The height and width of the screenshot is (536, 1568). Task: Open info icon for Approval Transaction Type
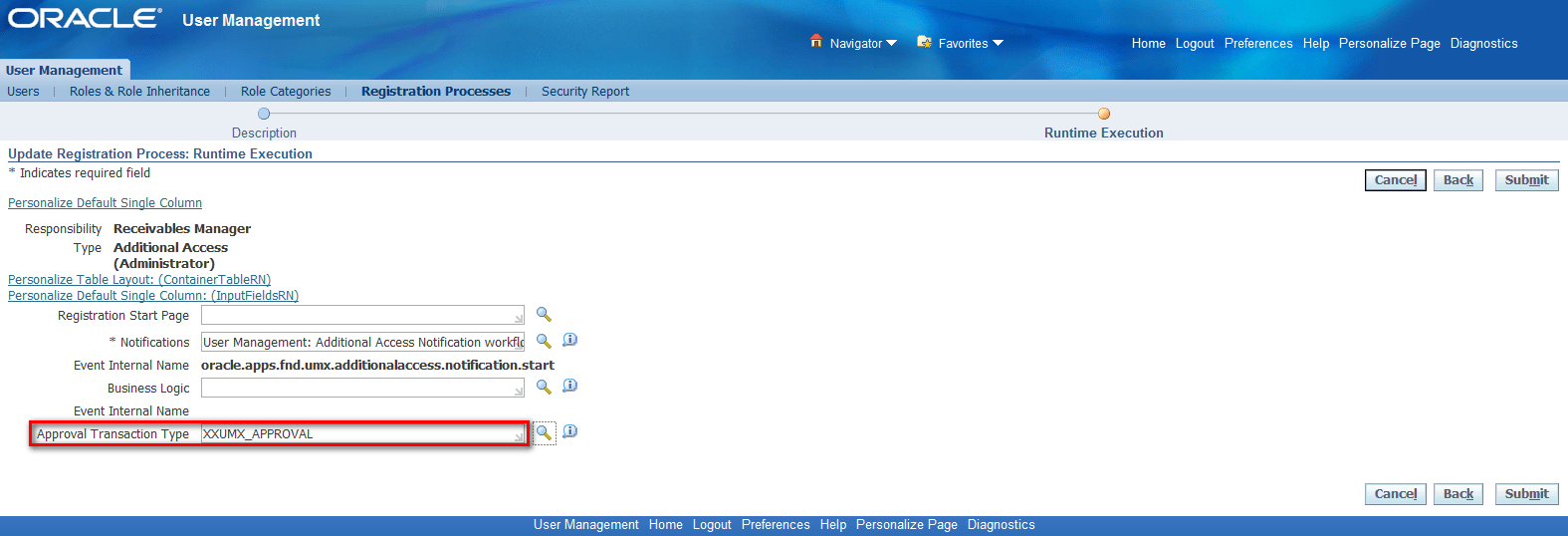569,431
